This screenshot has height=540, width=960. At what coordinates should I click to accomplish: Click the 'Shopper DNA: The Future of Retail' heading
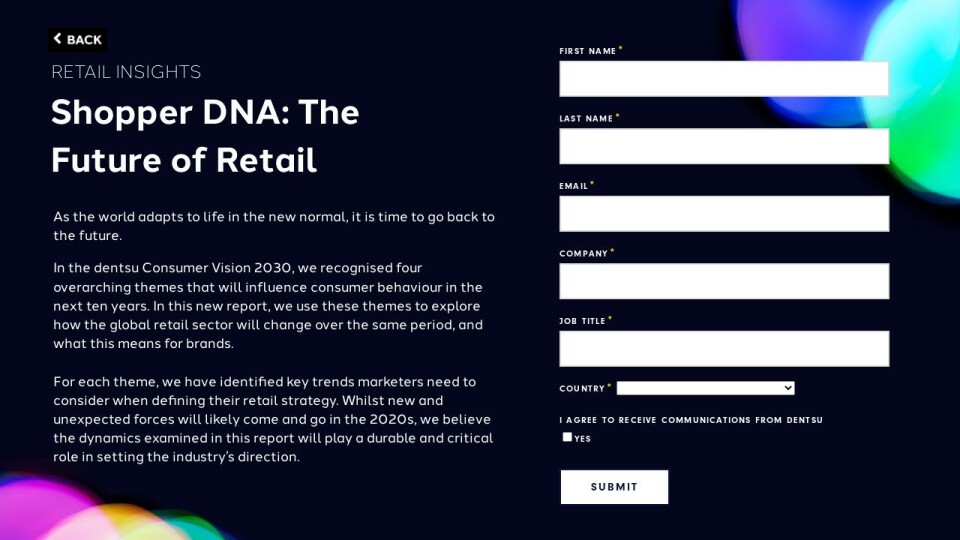point(205,136)
